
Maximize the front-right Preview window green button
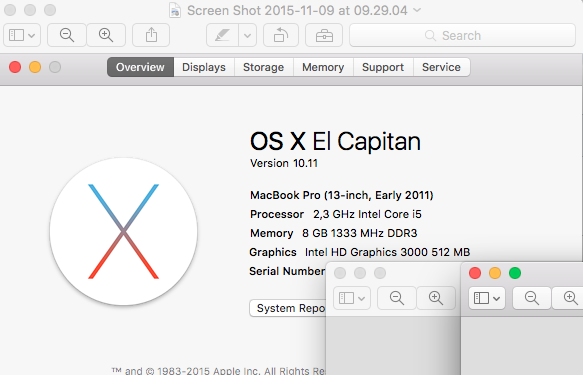(515, 273)
